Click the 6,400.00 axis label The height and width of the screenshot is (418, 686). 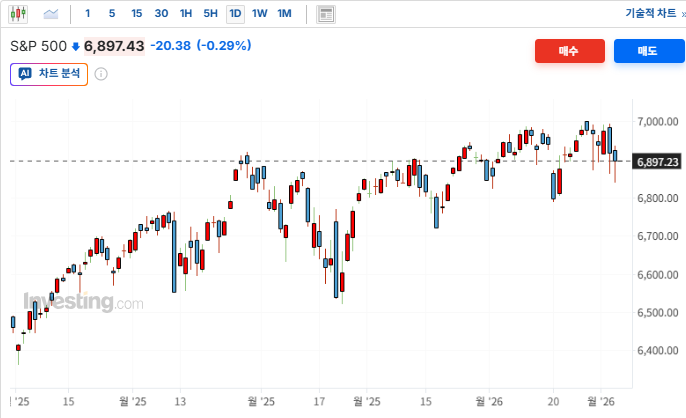(x=658, y=350)
